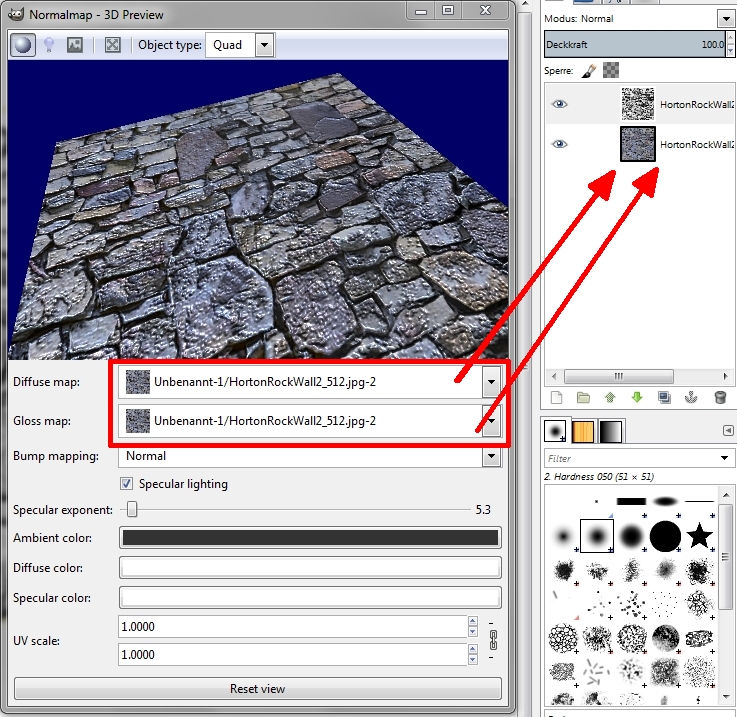The width and height of the screenshot is (737, 717).
Task: Anchor the floating layer via anchor icon
Action: click(x=691, y=398)
